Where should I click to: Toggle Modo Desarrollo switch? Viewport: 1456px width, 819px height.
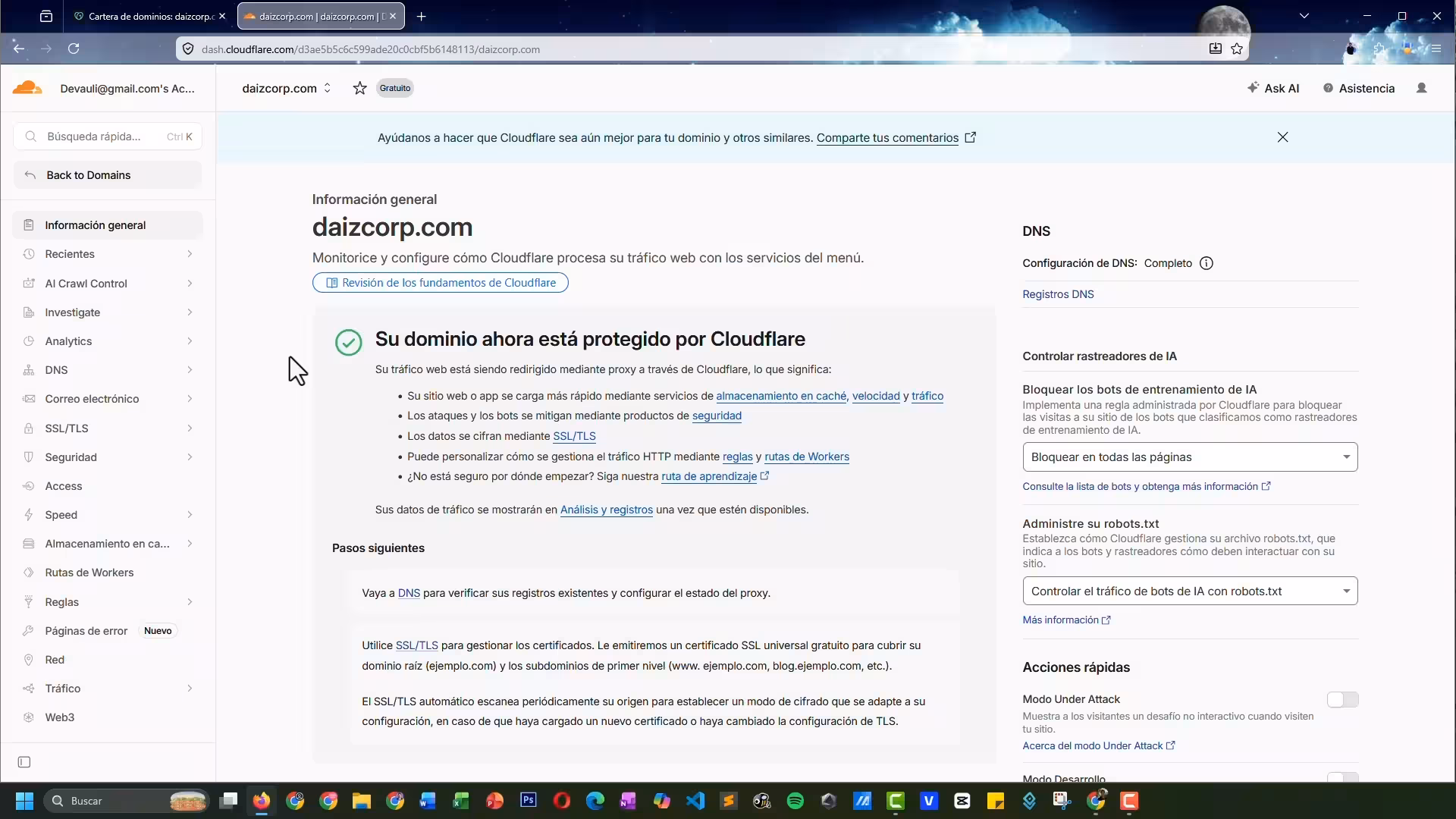[1342, 777]
